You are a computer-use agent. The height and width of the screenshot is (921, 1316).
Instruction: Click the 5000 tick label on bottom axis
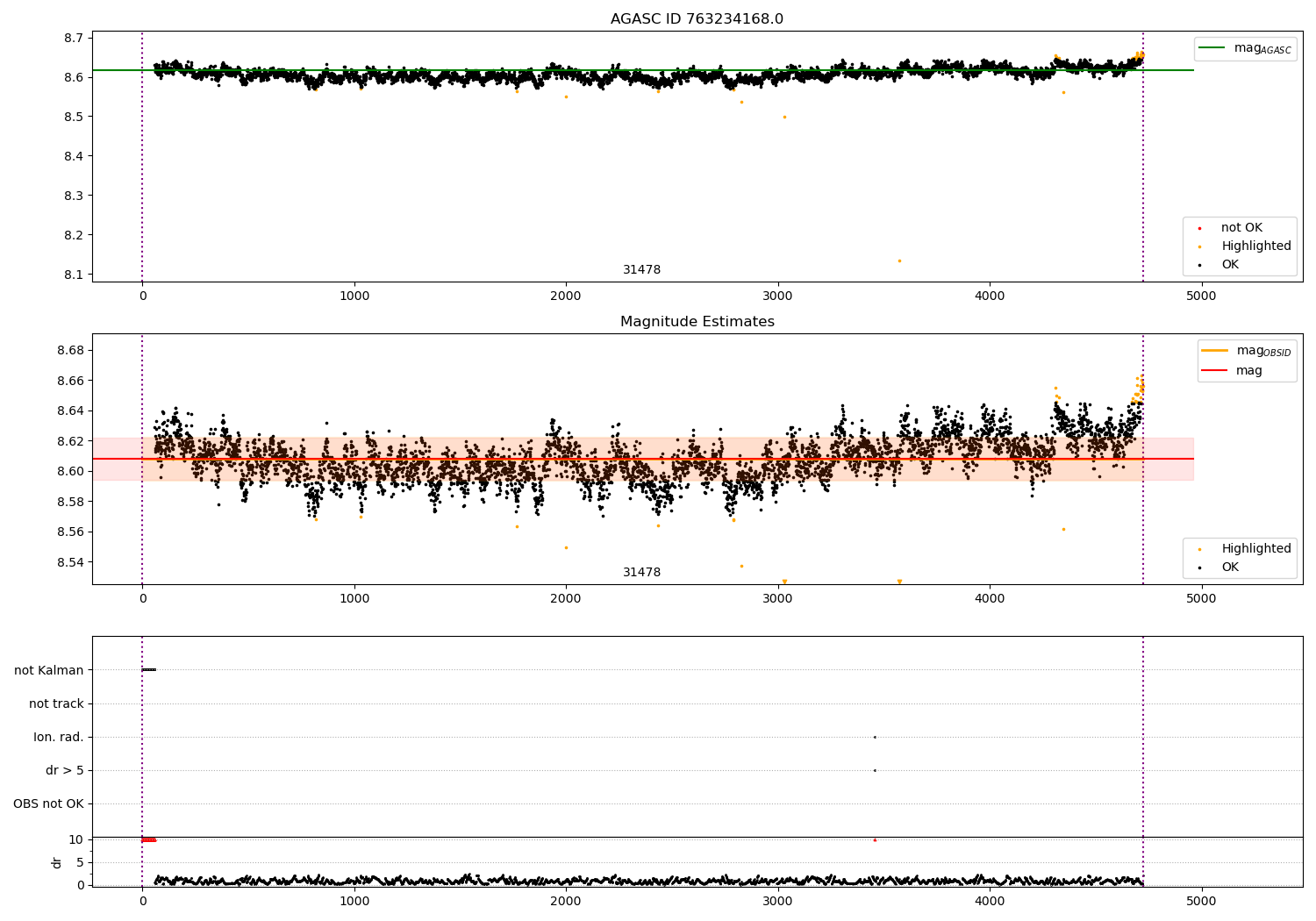pyautogui.click(x=1201, y=901)
